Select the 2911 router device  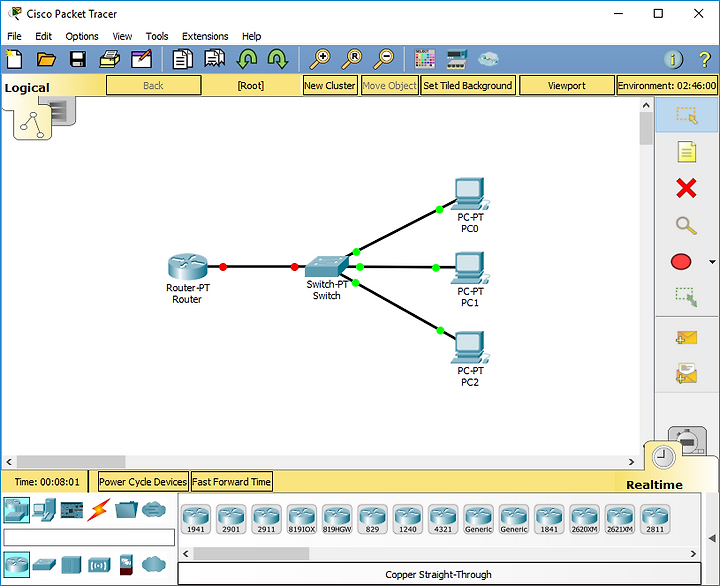[x=266, y=519]
